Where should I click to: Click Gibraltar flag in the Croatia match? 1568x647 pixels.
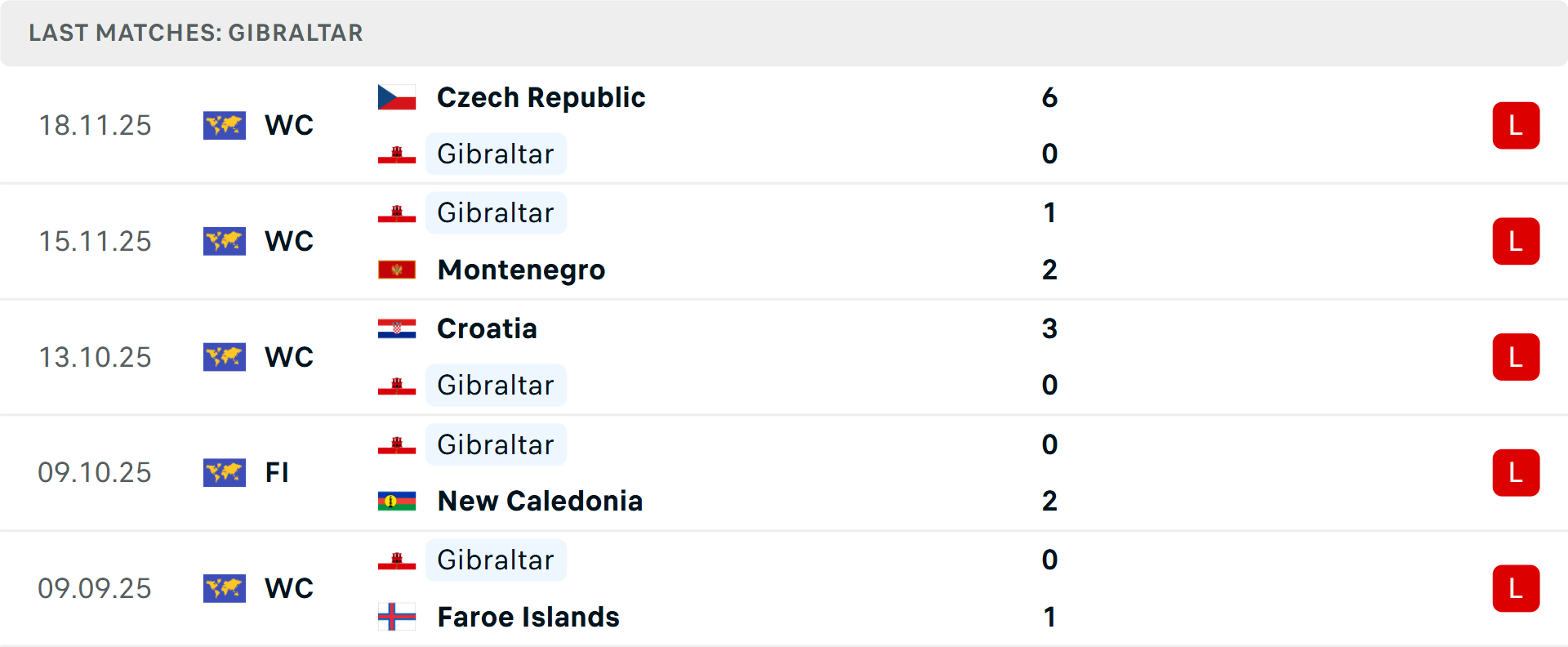[x=397, y=386]
